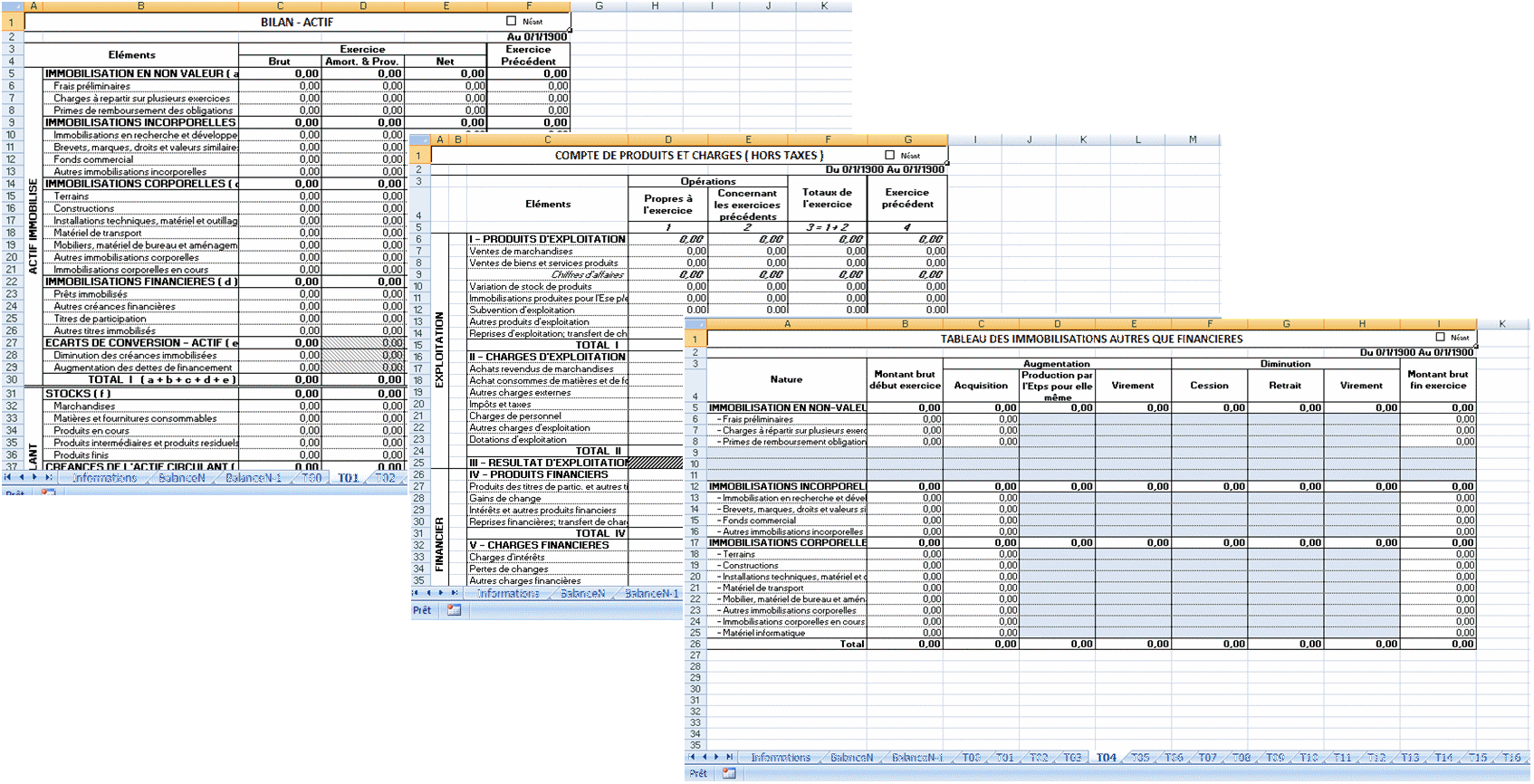Select column D header in Compte de Produits window

[668, 139]
